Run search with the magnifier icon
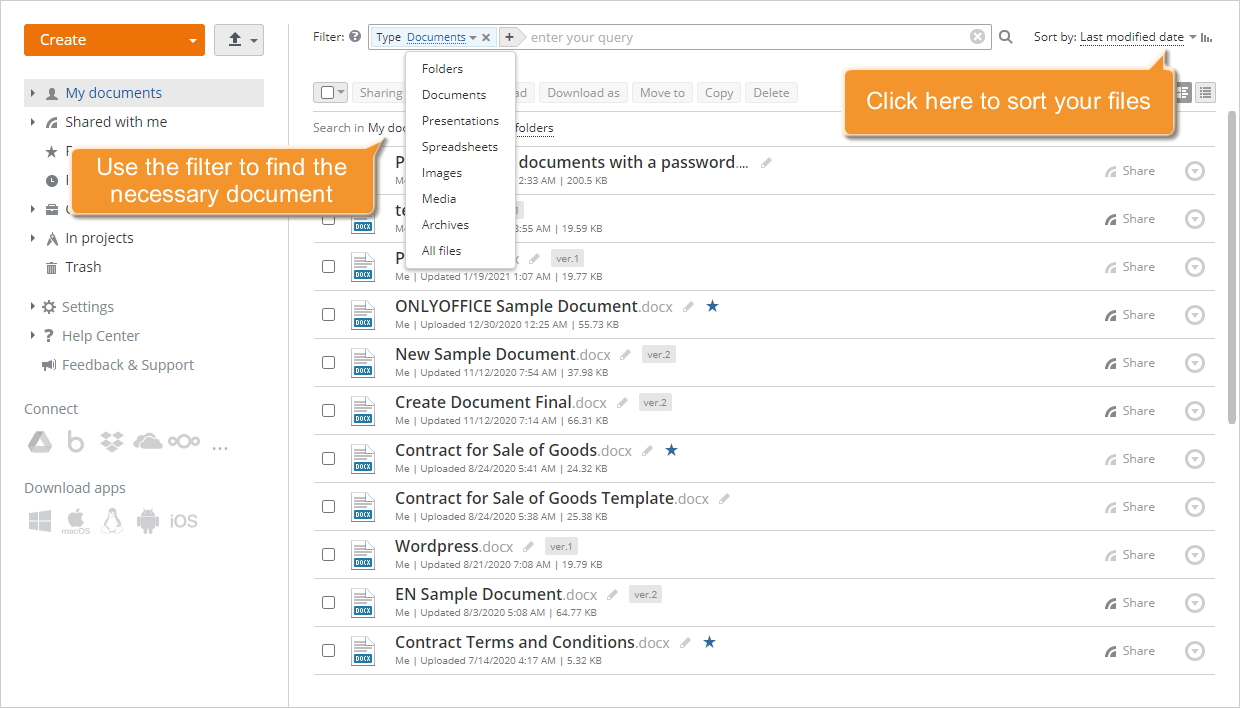 (1005, 36)
